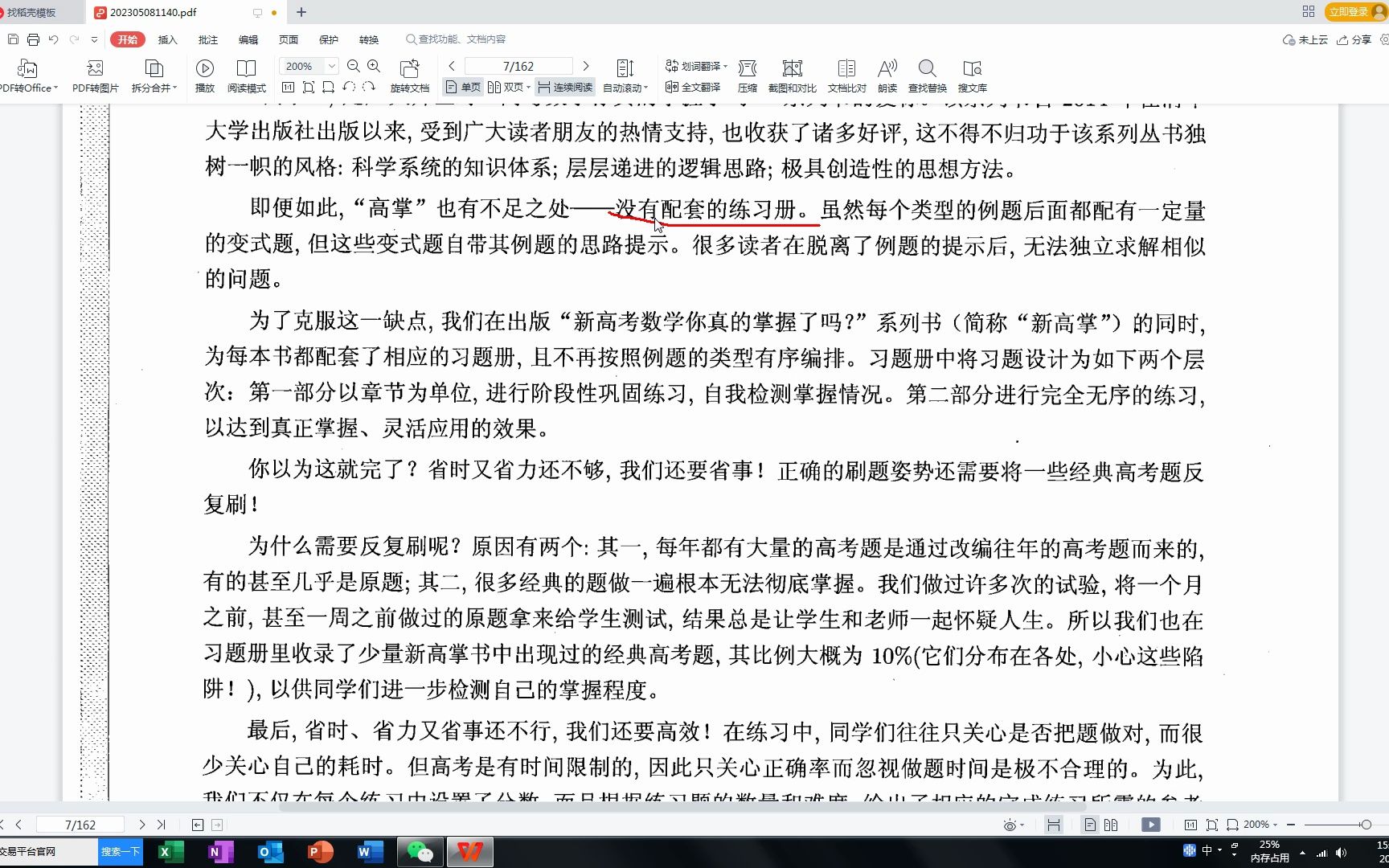Toggle continuous view icon in status bar
This screenshot has width=1389, height=868.
[1054, 825]
